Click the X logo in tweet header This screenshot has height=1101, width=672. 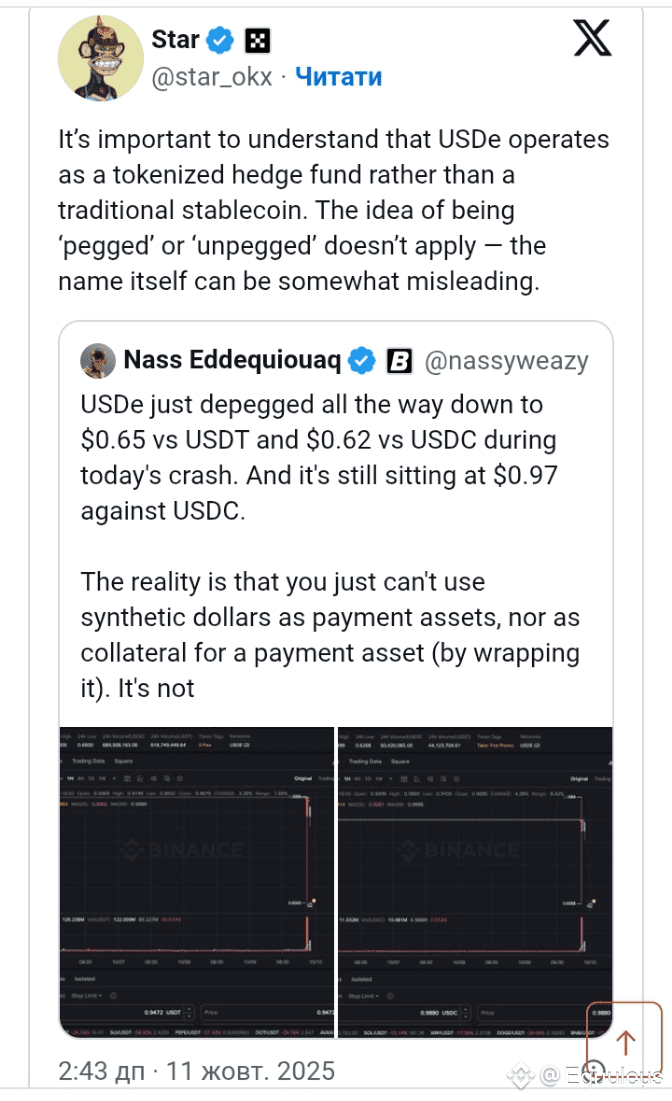(x=593, y=41)
